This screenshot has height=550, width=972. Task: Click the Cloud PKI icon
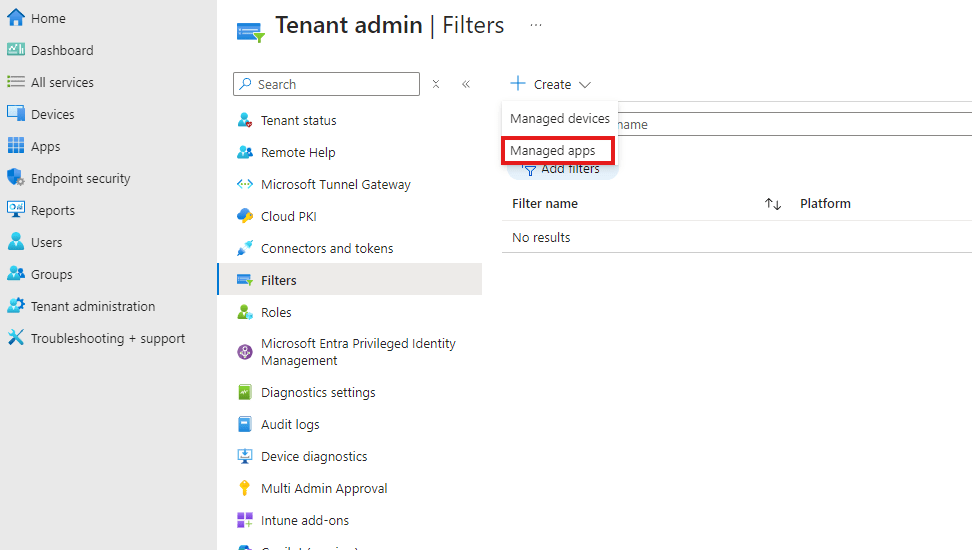pos(244,216)
